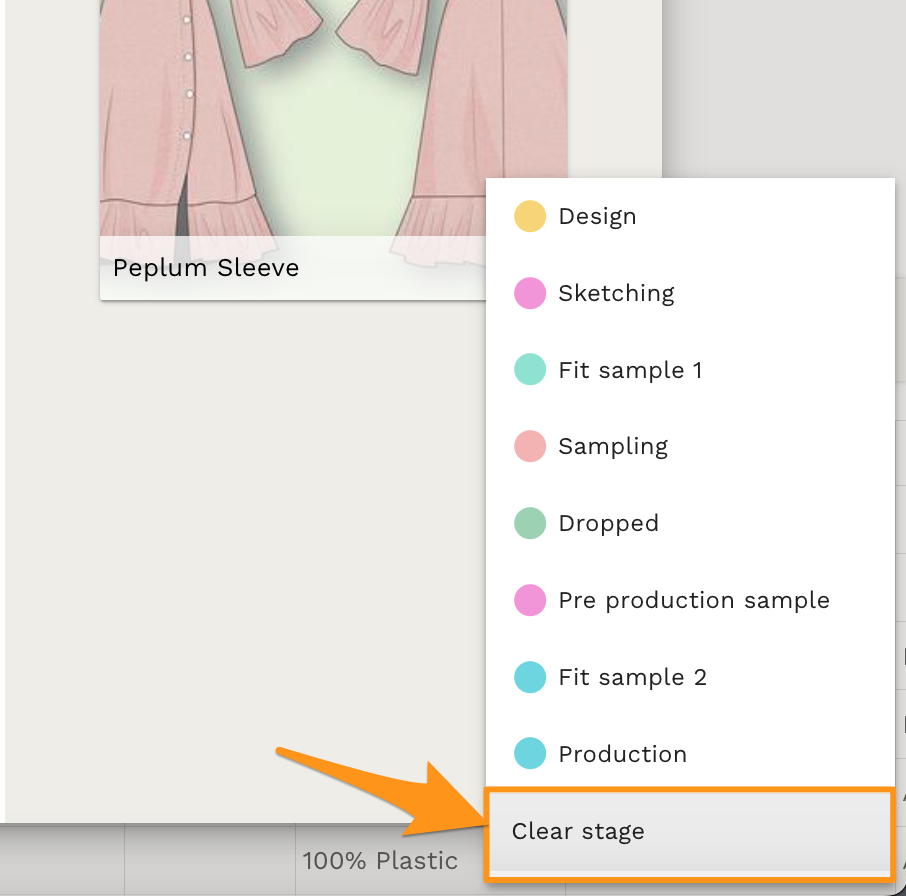Screen dimensions: 906x896
Task: Pick the Sampling stage entry
Action: point(613,447)
